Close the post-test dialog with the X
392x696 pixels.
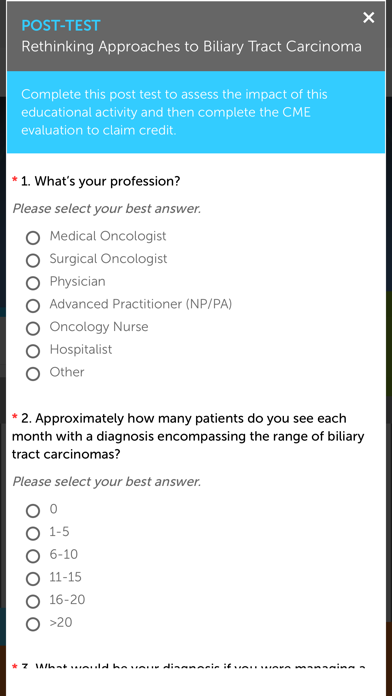pyautogui.click(x=368, y=18)
